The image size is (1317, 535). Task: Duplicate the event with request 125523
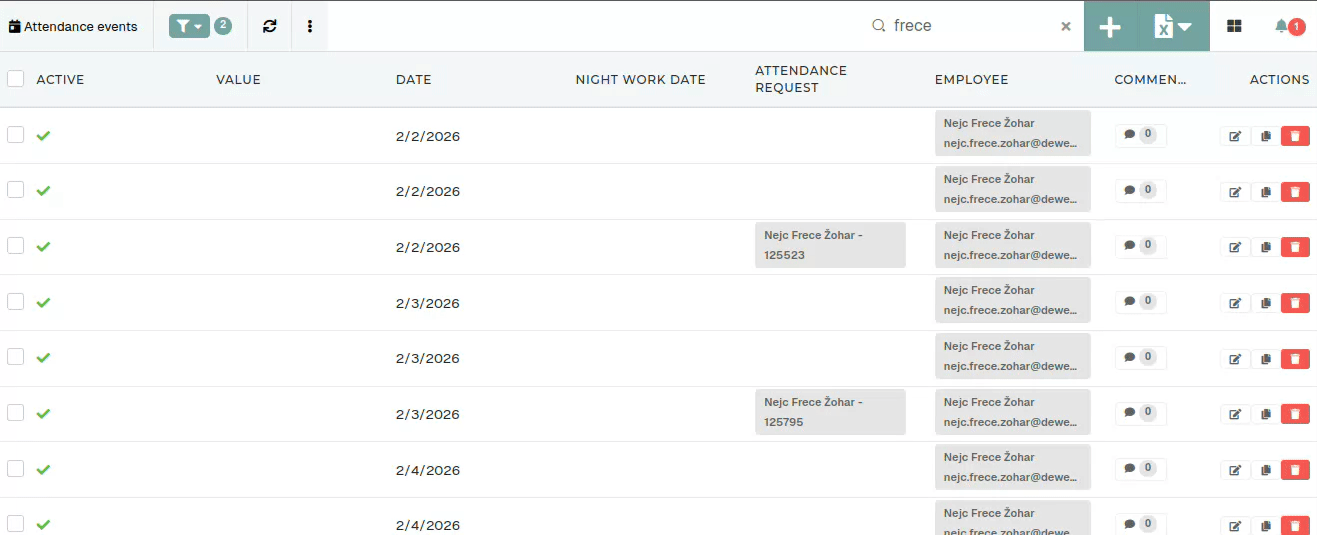pyautogui.click(x=1265, y=247)
